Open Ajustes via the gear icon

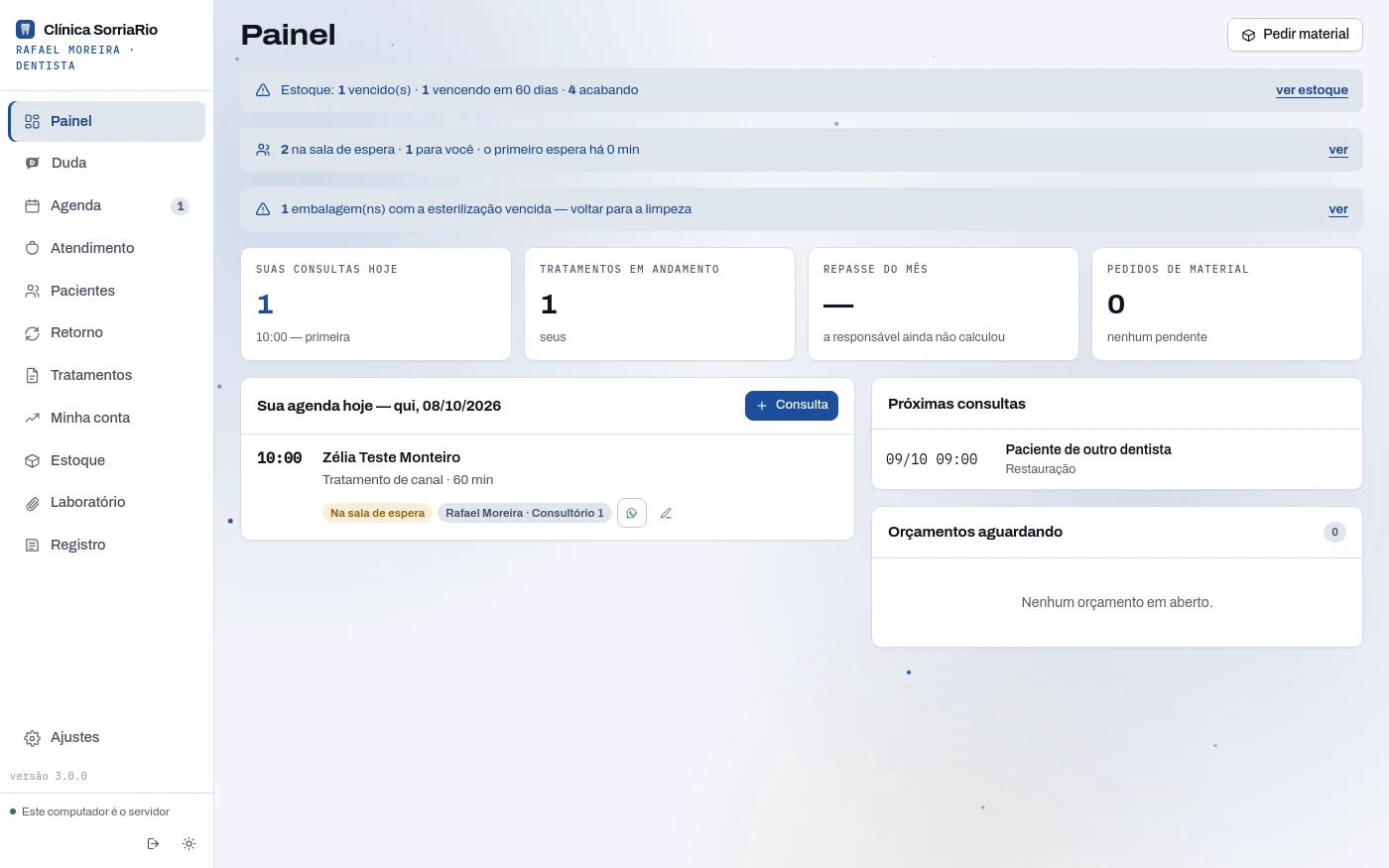32,738
